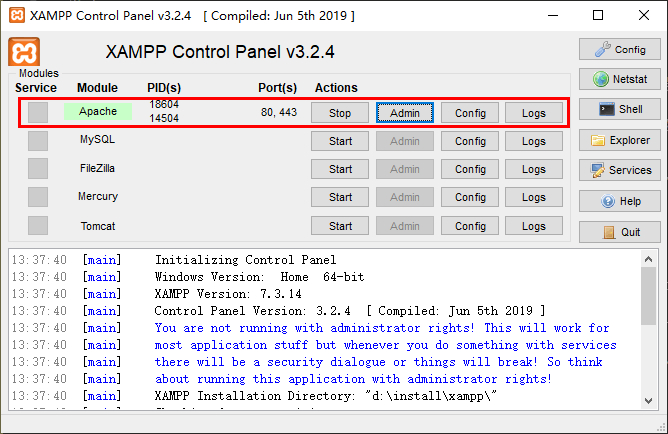668x434 pixels.
Task: Open FileZilla Config menu
Action: click(x=470, y=169)
